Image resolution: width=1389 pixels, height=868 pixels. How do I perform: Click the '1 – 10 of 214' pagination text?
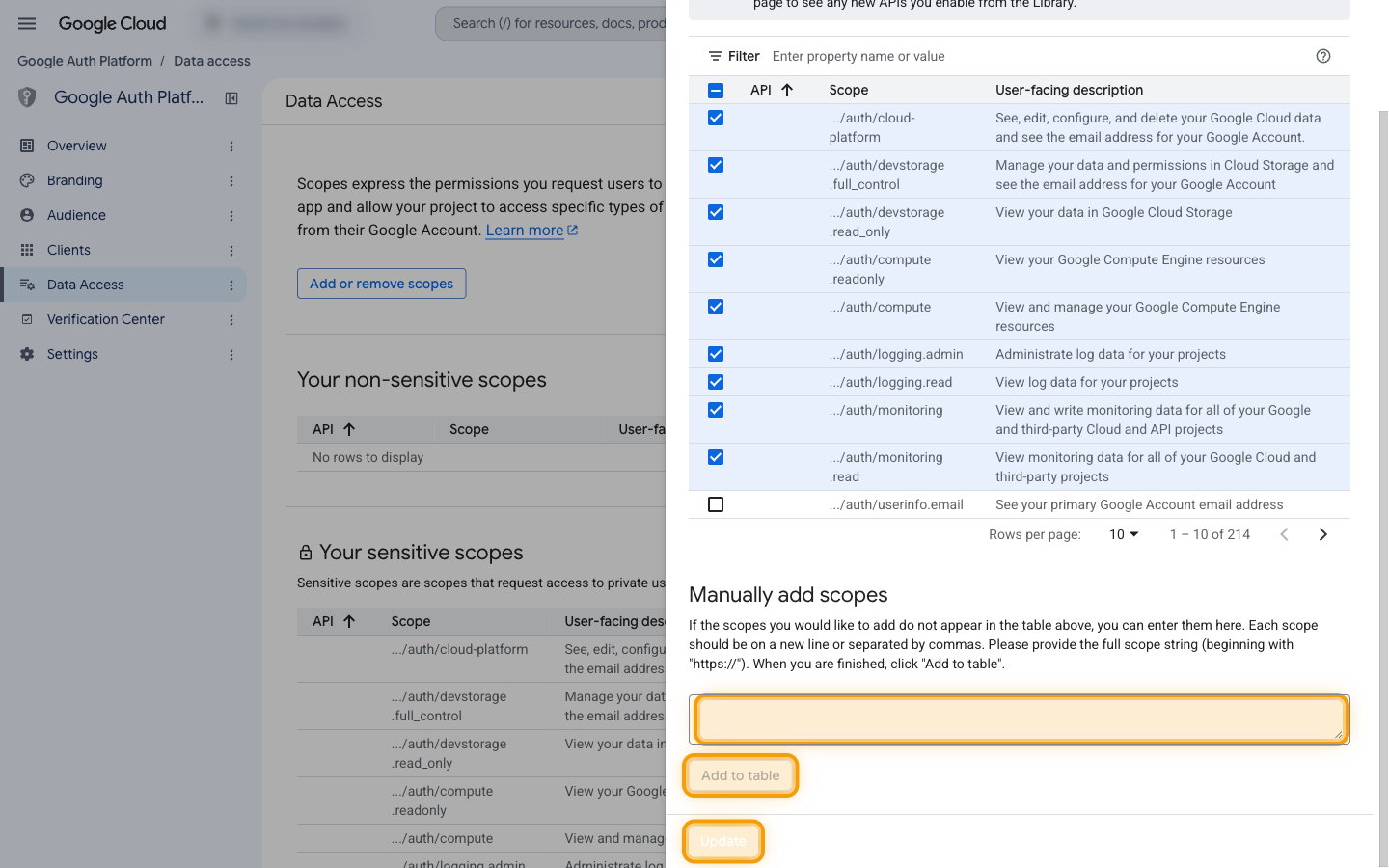[1210, 534]
